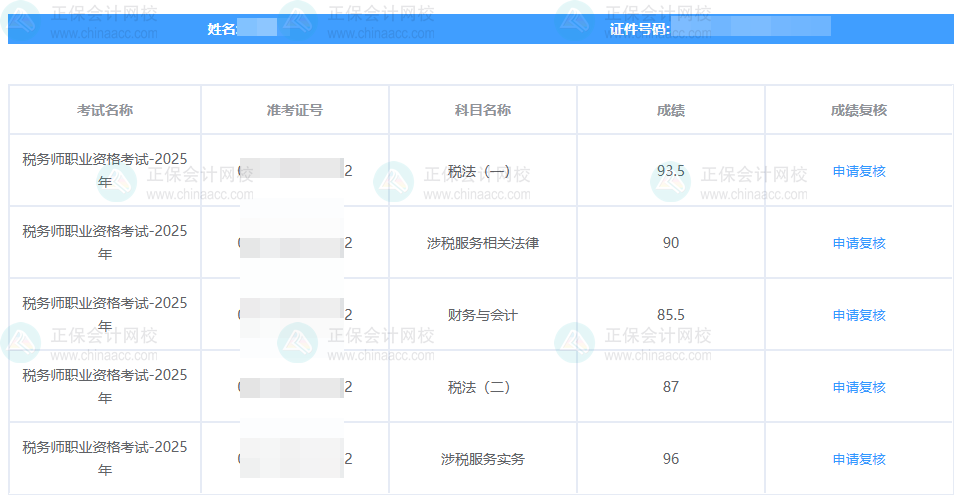Click the 财务与会计 subject cell
This screenshot has width=962, height=504.
point(483,315)
